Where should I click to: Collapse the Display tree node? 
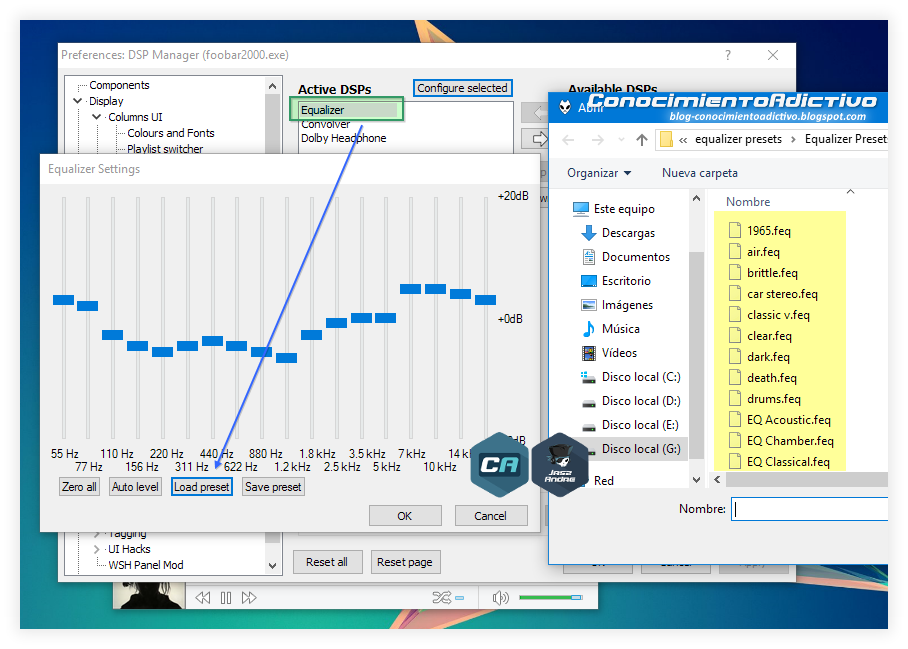click(77, 100)
